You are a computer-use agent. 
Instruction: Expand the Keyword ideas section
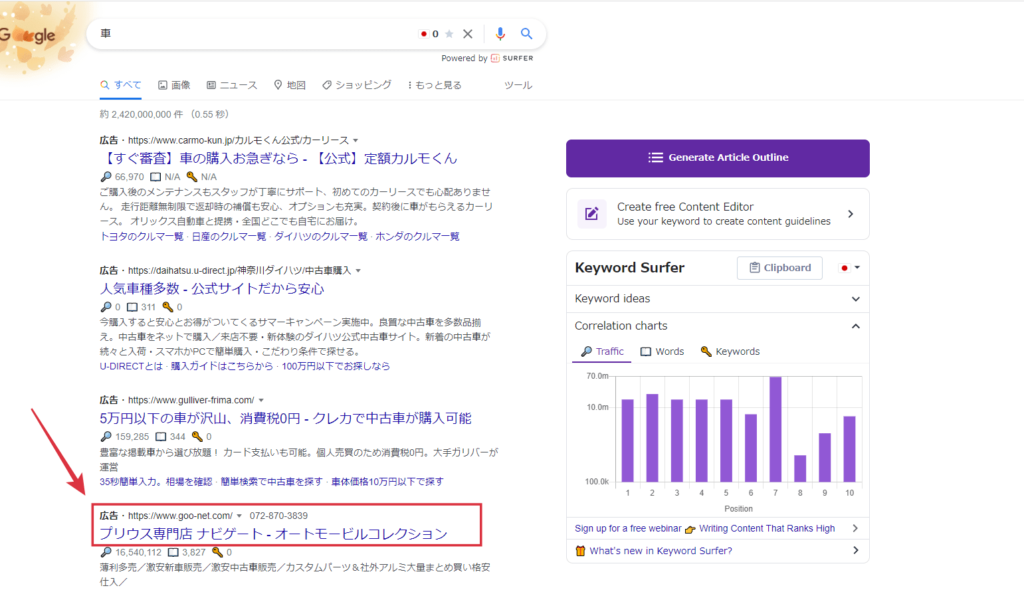point(718,299)
